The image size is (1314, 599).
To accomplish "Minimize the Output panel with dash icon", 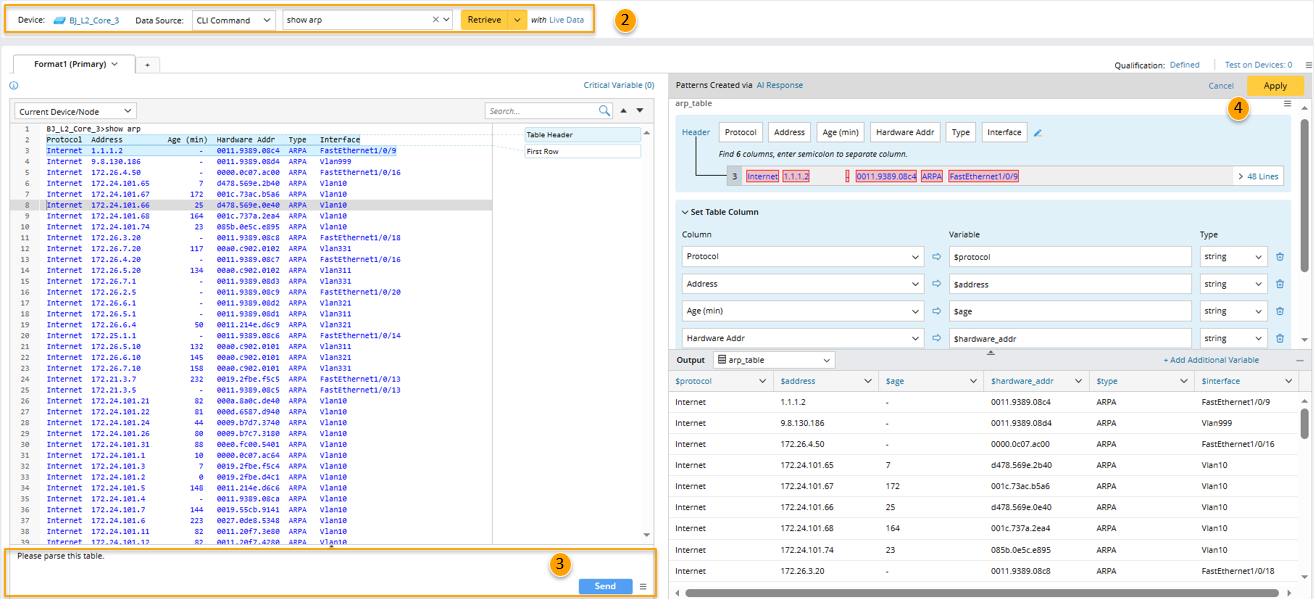I will point(1300,360).
